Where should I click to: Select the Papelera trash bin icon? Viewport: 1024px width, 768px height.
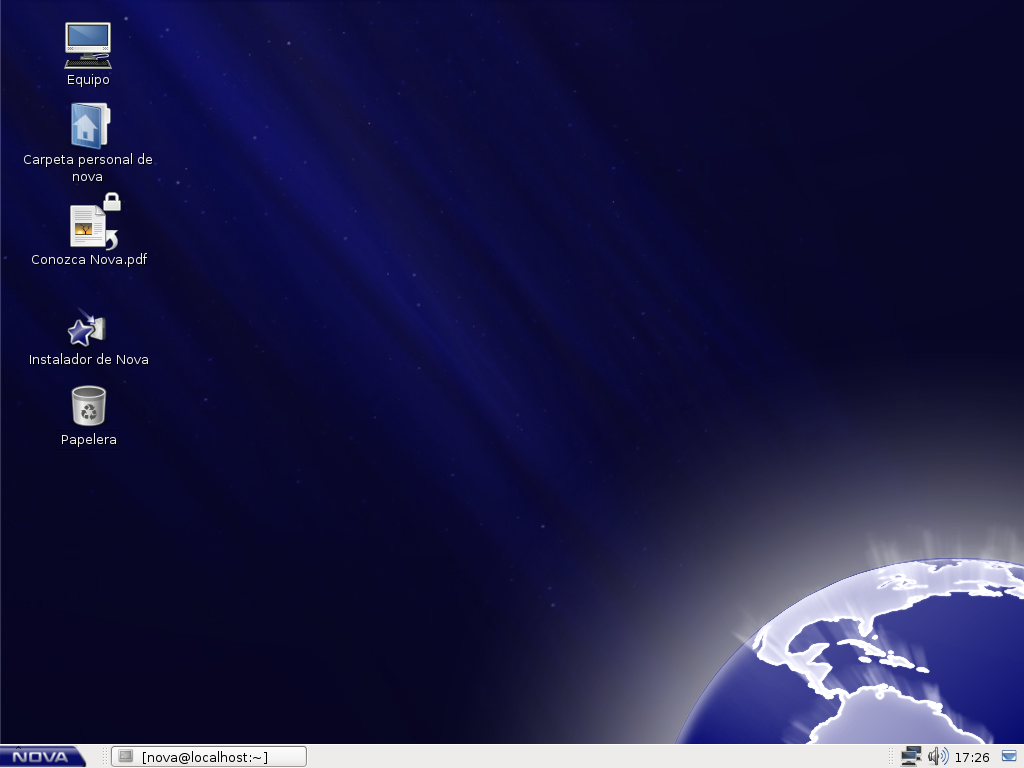tap(88, 407)
